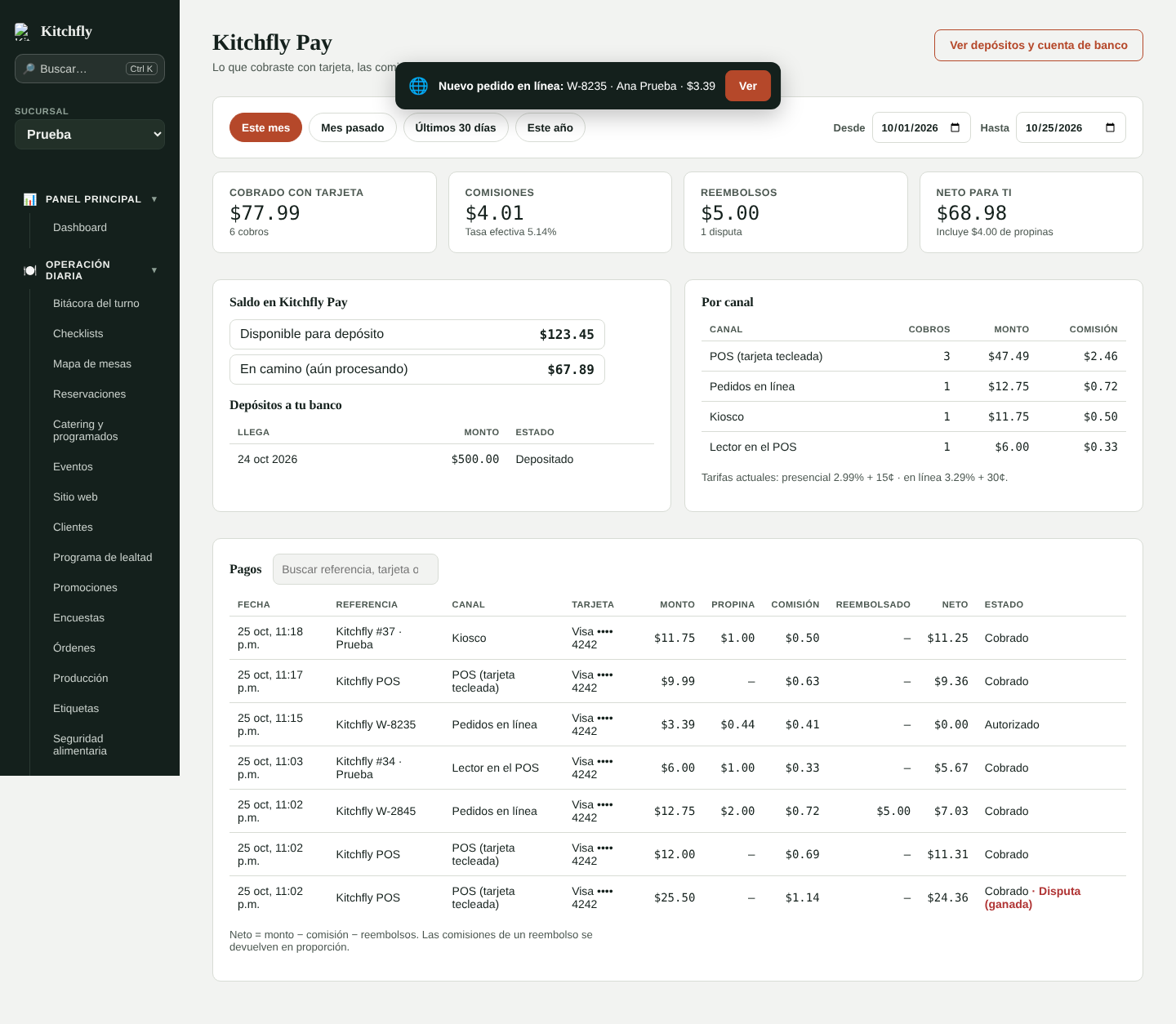Click the $500.00 deposit amount
The width and height of the screenshot is (1176, 1024).
click(475, 459)
